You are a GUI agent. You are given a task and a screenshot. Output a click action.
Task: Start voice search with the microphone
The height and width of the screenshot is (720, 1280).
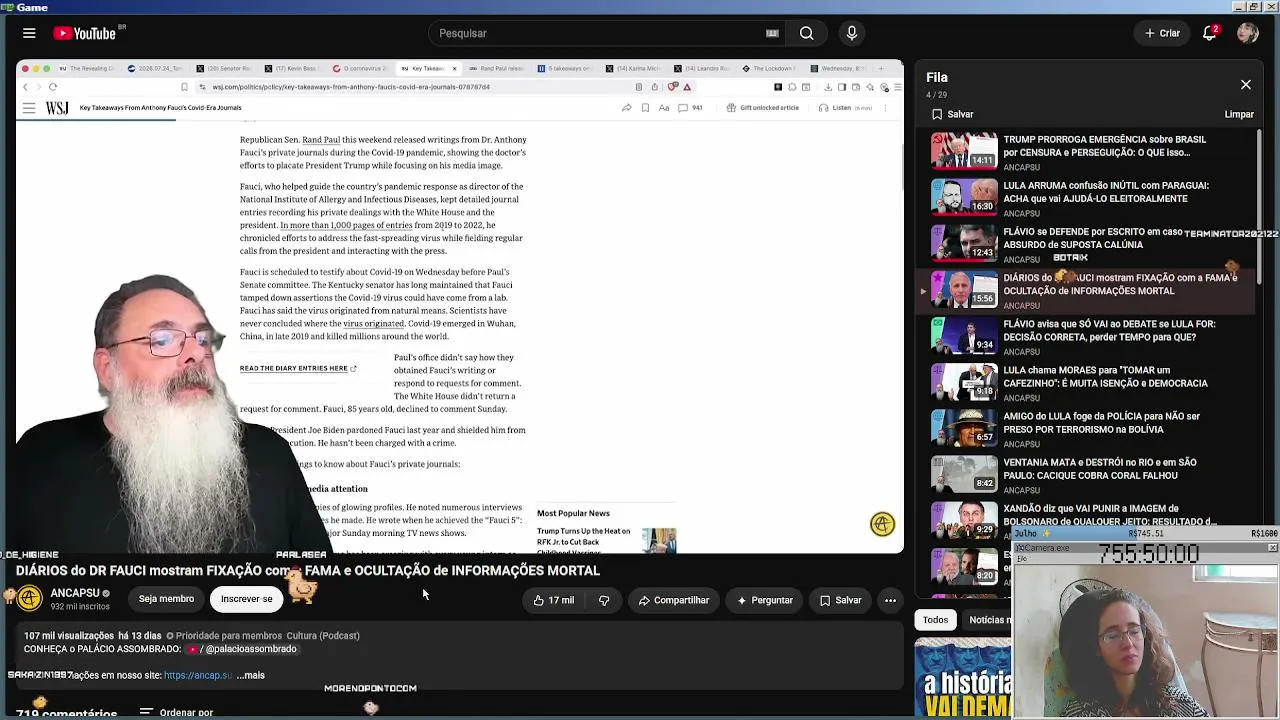tap(852, 33)
